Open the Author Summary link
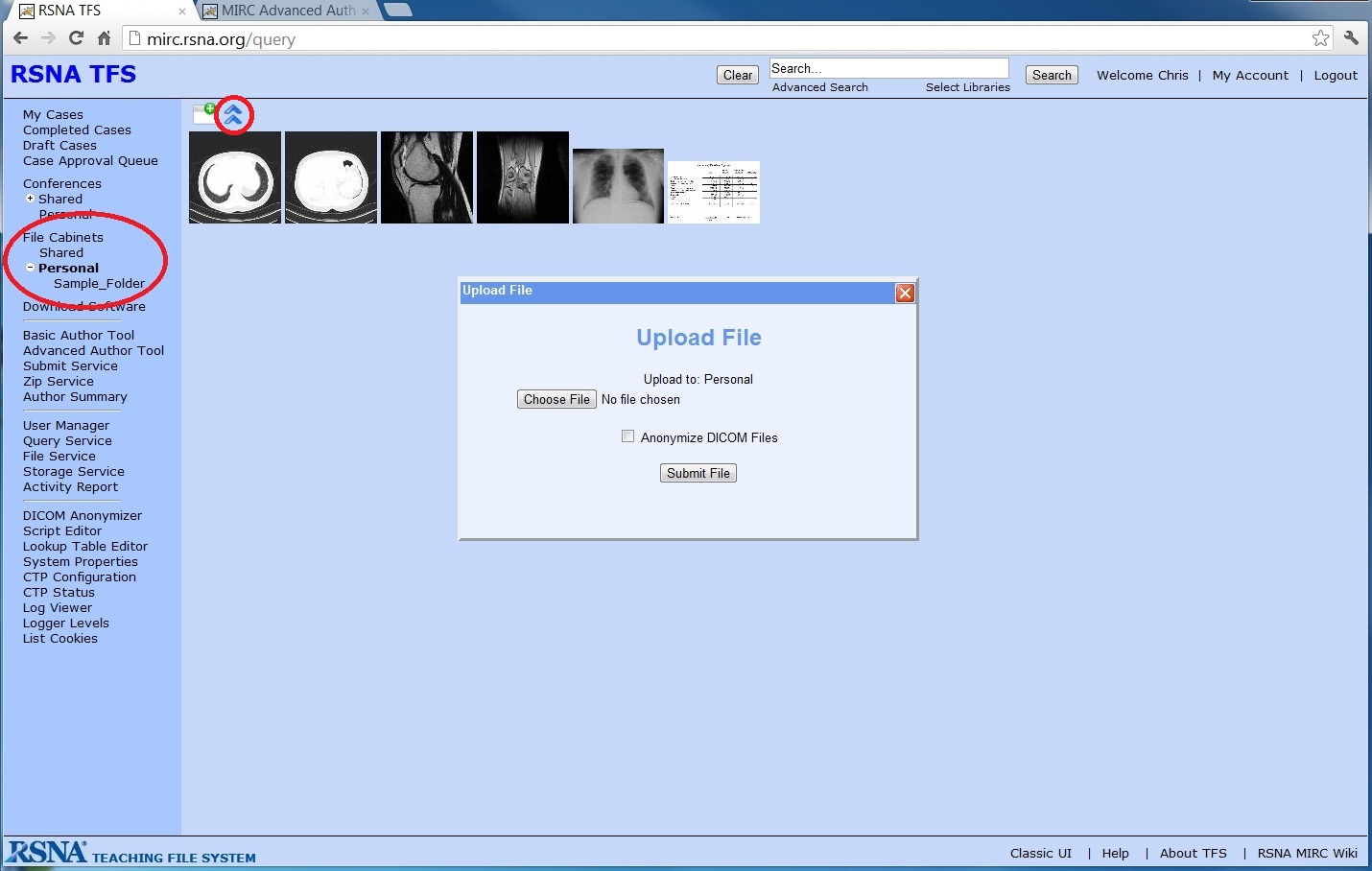1372x871 pixels. (75, 396)
